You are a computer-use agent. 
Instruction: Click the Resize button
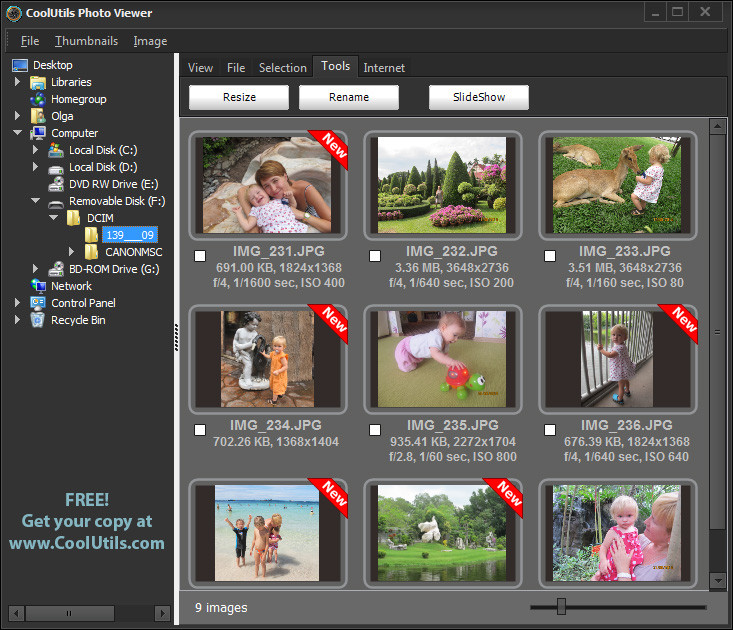(x=239, y=97)
